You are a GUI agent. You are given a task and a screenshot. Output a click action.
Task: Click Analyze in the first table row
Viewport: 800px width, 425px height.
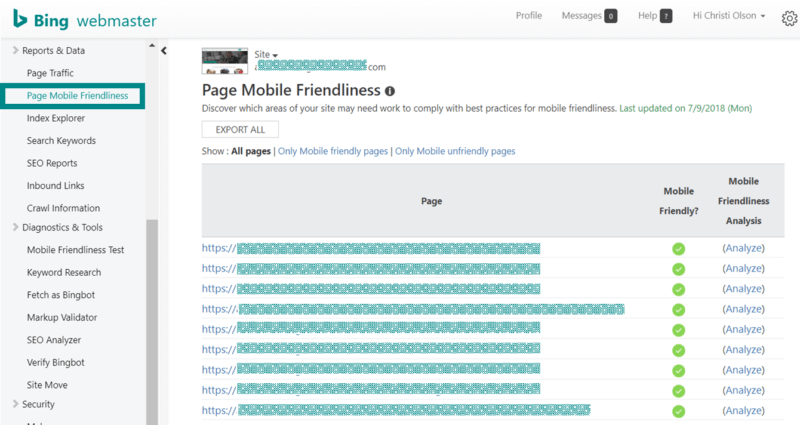[x=744, y=248]
